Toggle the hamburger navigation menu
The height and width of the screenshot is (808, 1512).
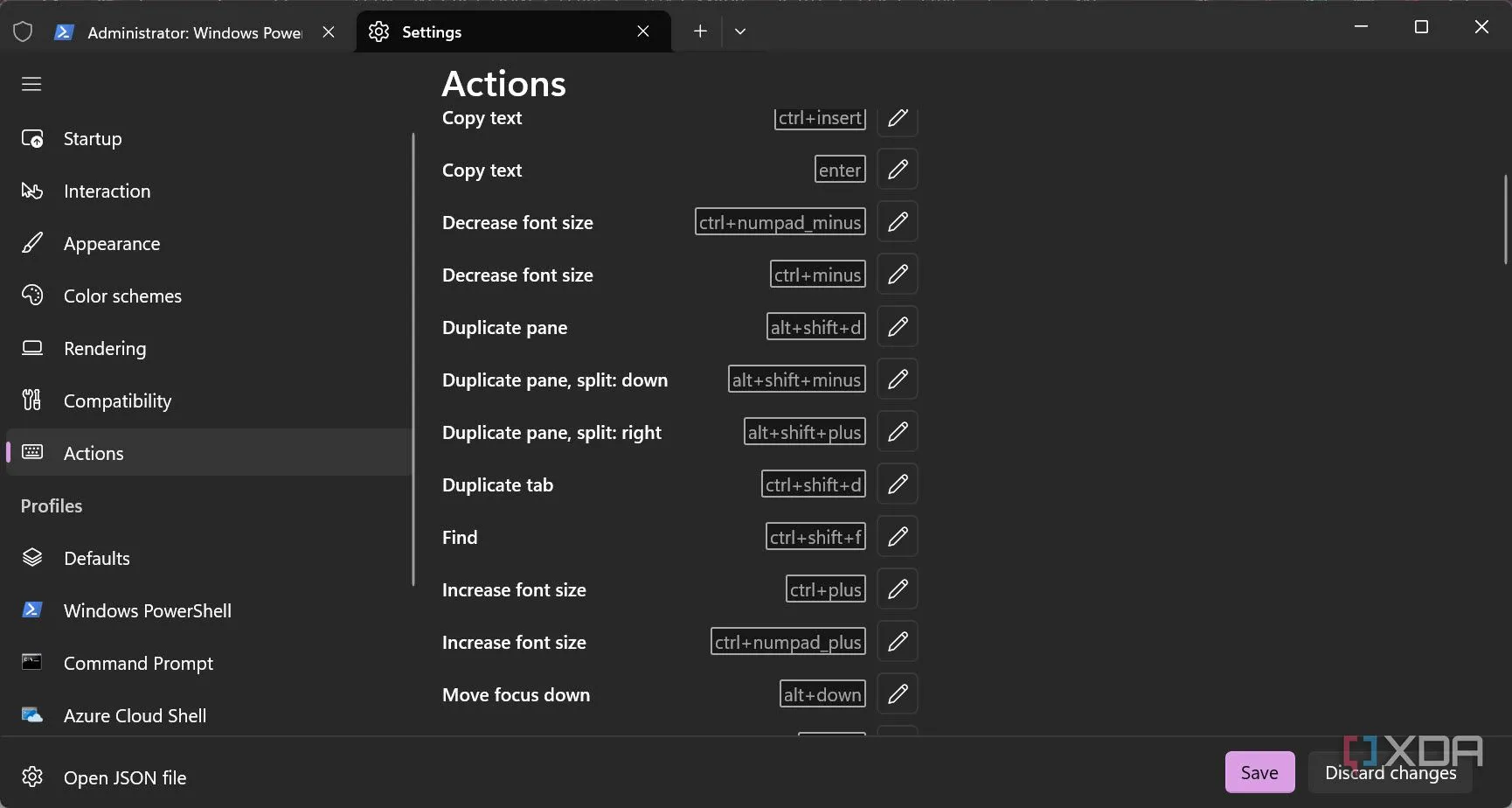point(31,84)
